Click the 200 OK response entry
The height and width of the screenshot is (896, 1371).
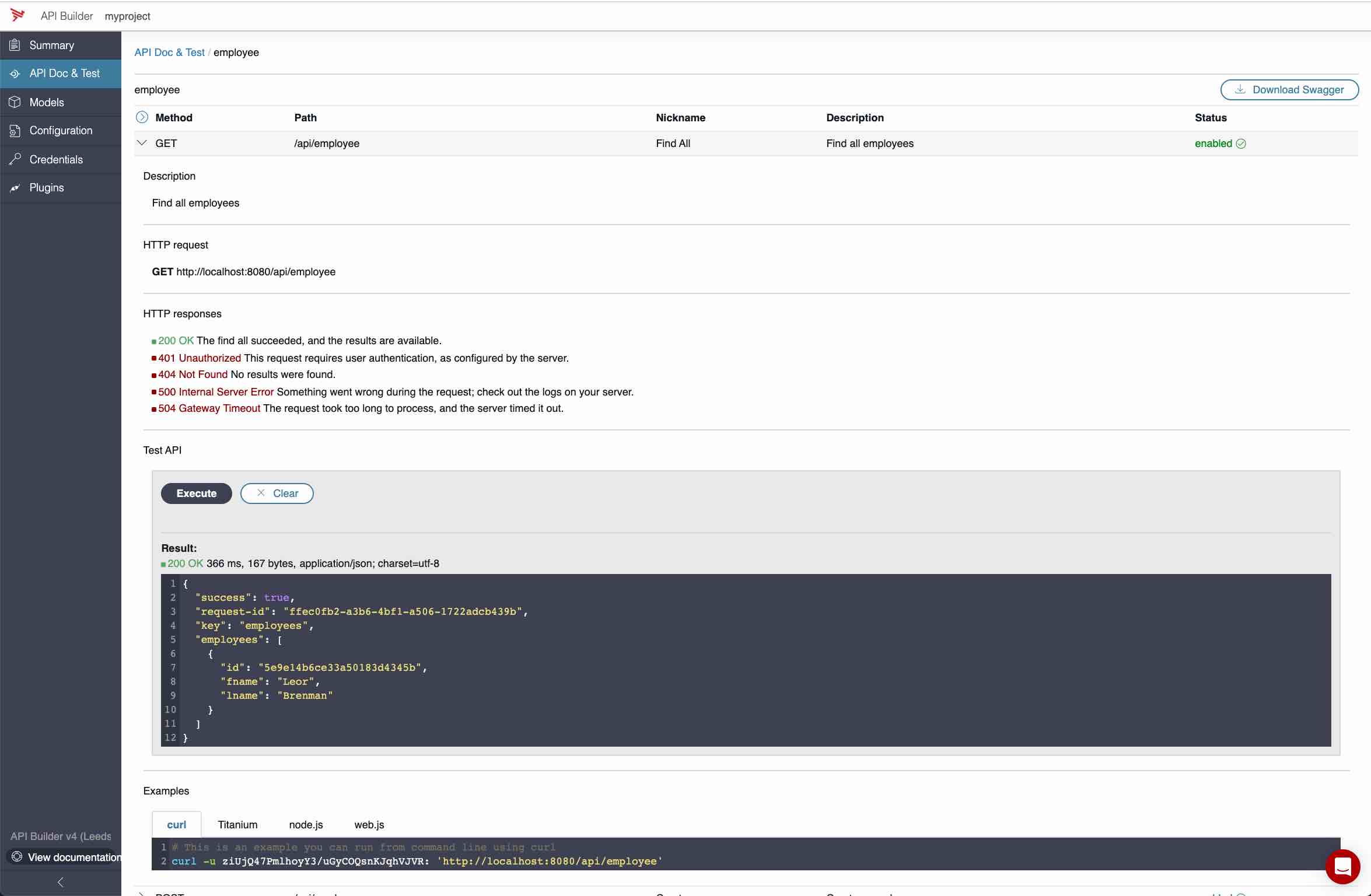tap(296, 341)
